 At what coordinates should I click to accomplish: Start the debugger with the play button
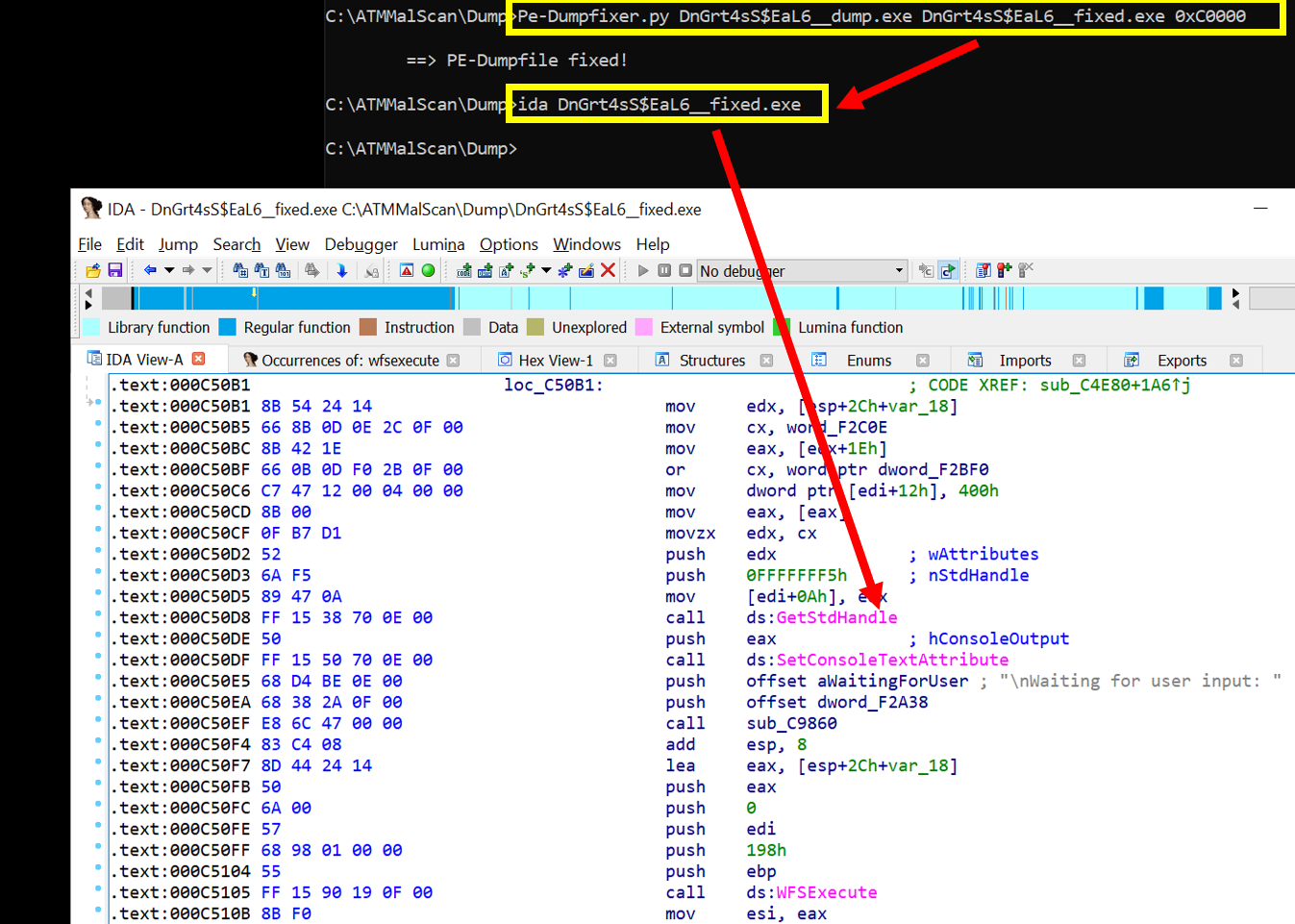[x=643, y=270]
